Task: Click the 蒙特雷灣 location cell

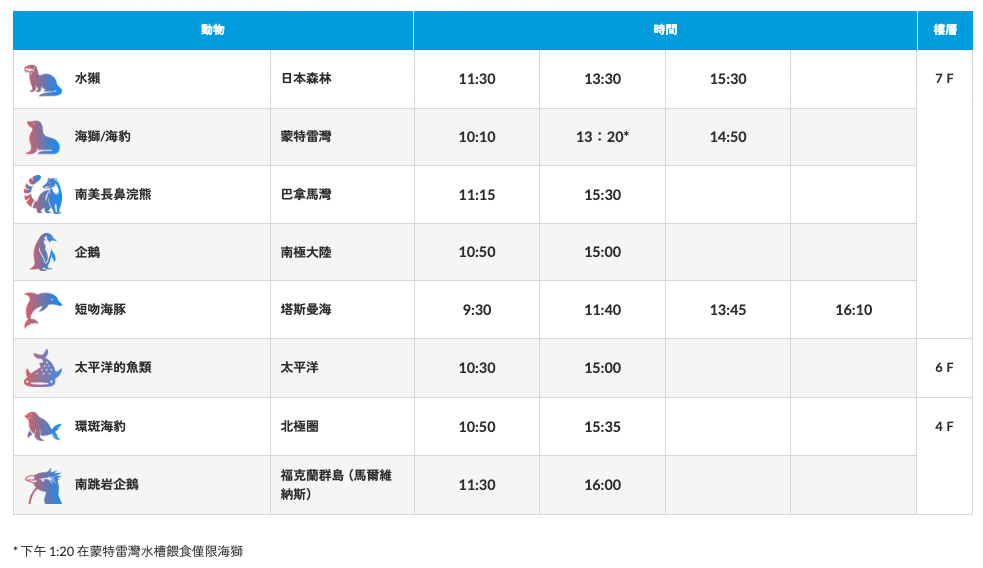Action: pos(306,137)
